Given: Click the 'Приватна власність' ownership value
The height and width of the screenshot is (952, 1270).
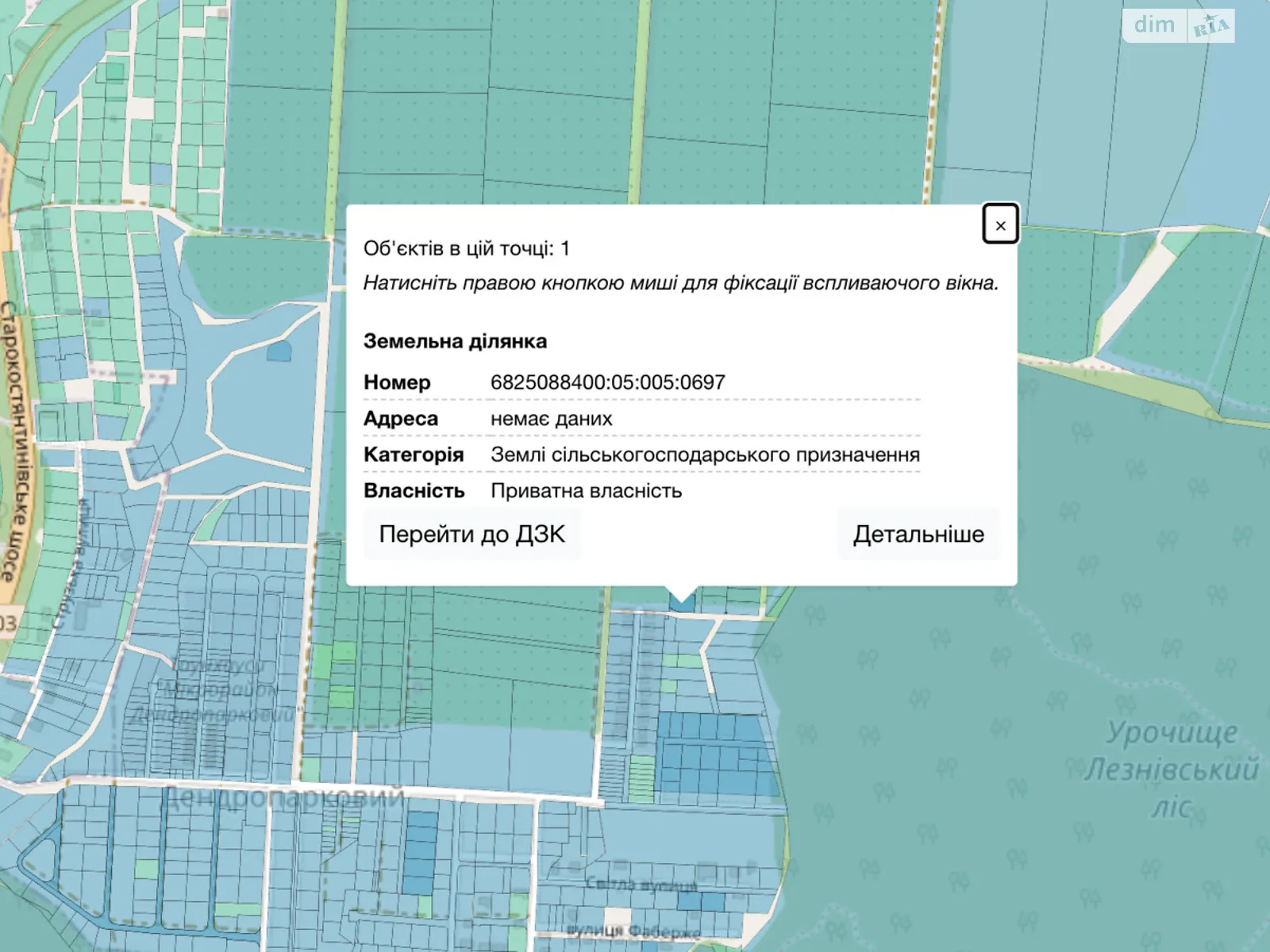Looking at the screenshot, I should (586, 491).
